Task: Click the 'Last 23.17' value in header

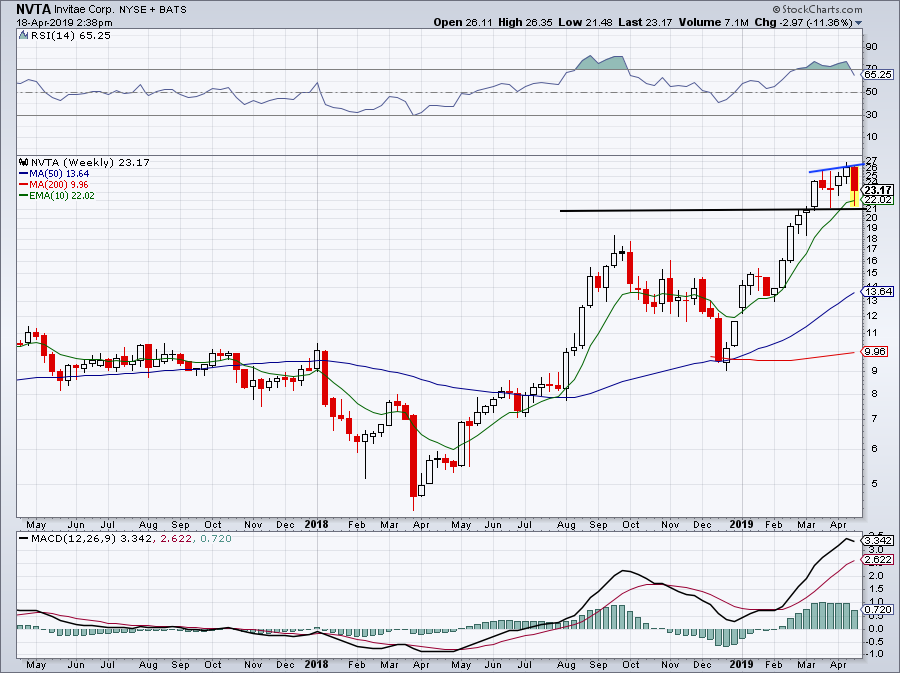Action: click(x=646, y=22)
